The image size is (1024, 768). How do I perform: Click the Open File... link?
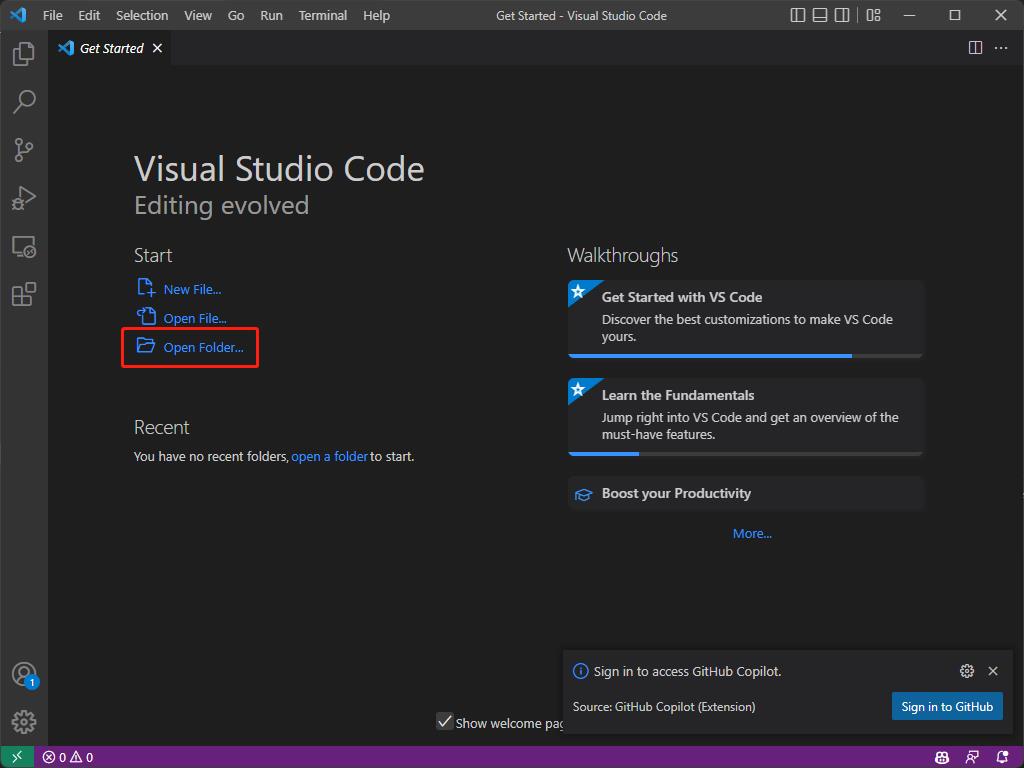tap(195, 319)
